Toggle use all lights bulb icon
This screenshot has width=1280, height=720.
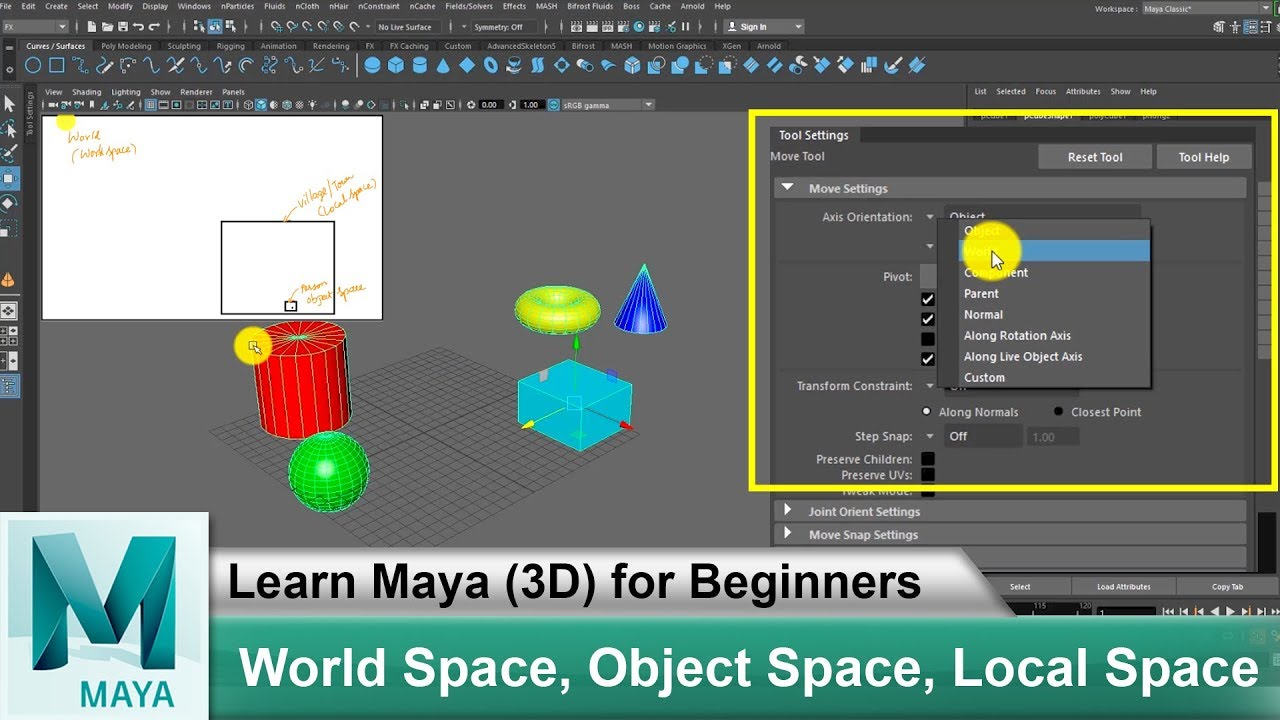coord(311,105)
